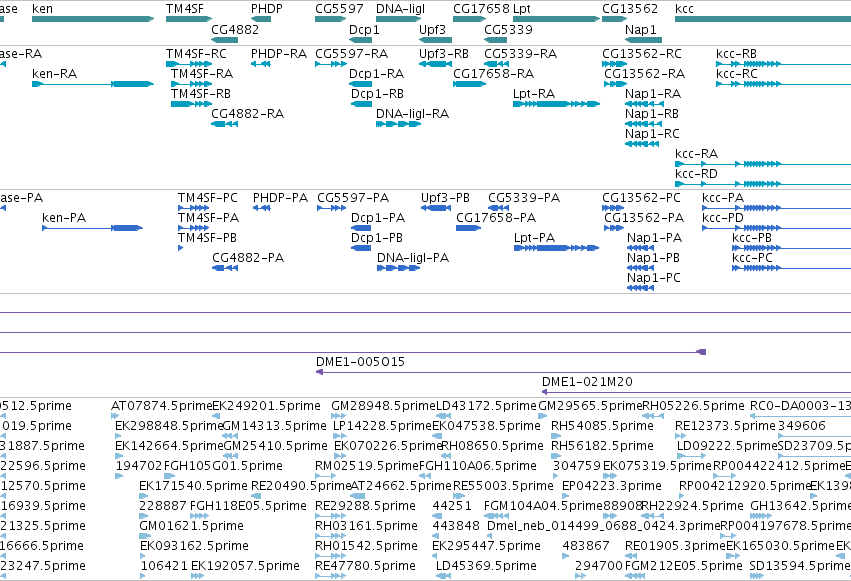Open the Nap1-RC transcript label

pos(652,134)
